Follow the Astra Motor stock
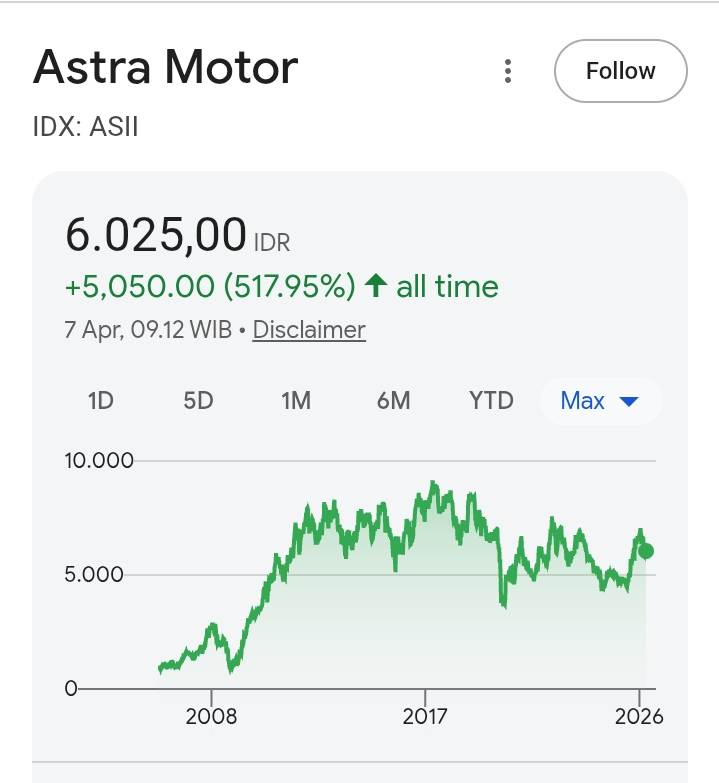Viewport: 719px width, 783px height. [x=620, y=71]
